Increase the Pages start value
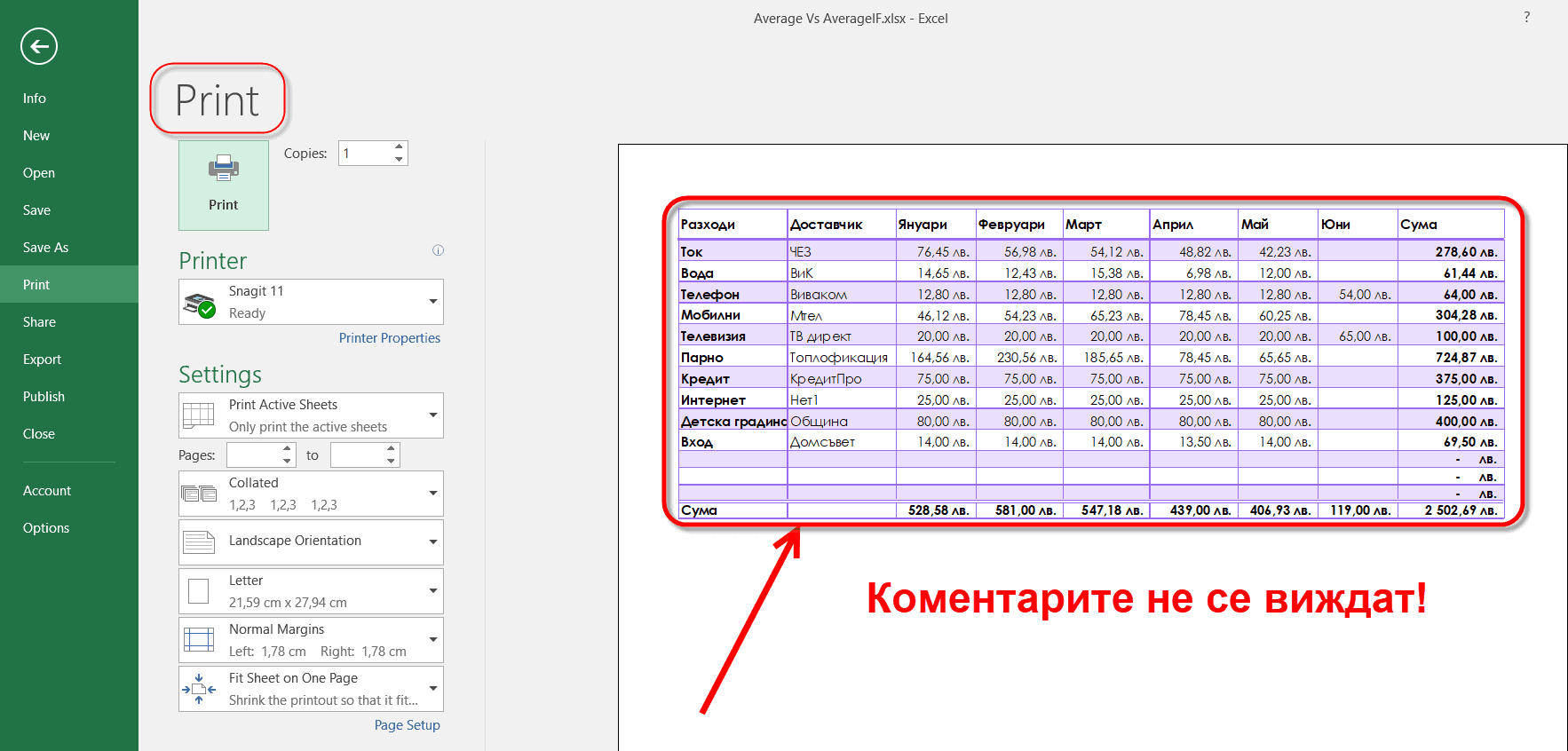The image size is (1568, 751). pyautogui.click(x=287, y=449)
